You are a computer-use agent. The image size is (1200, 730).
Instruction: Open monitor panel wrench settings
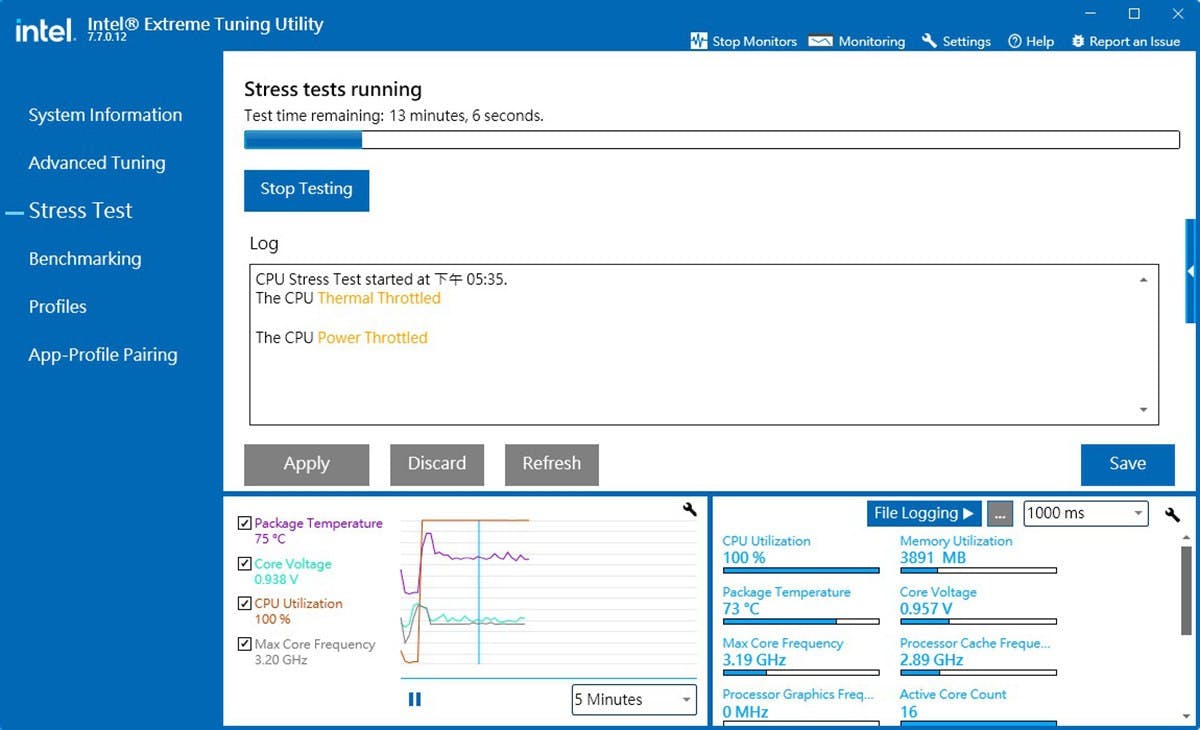(x=1173, y=515)
